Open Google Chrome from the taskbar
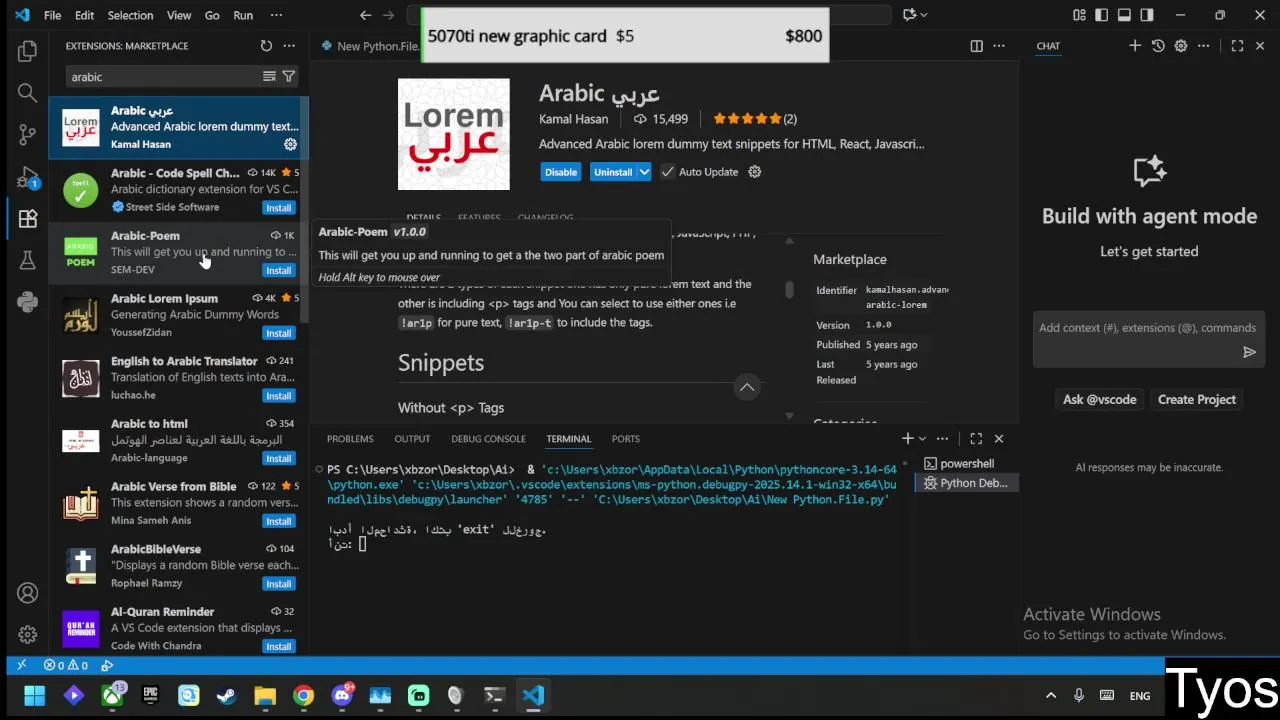 [x=303, y=696]
